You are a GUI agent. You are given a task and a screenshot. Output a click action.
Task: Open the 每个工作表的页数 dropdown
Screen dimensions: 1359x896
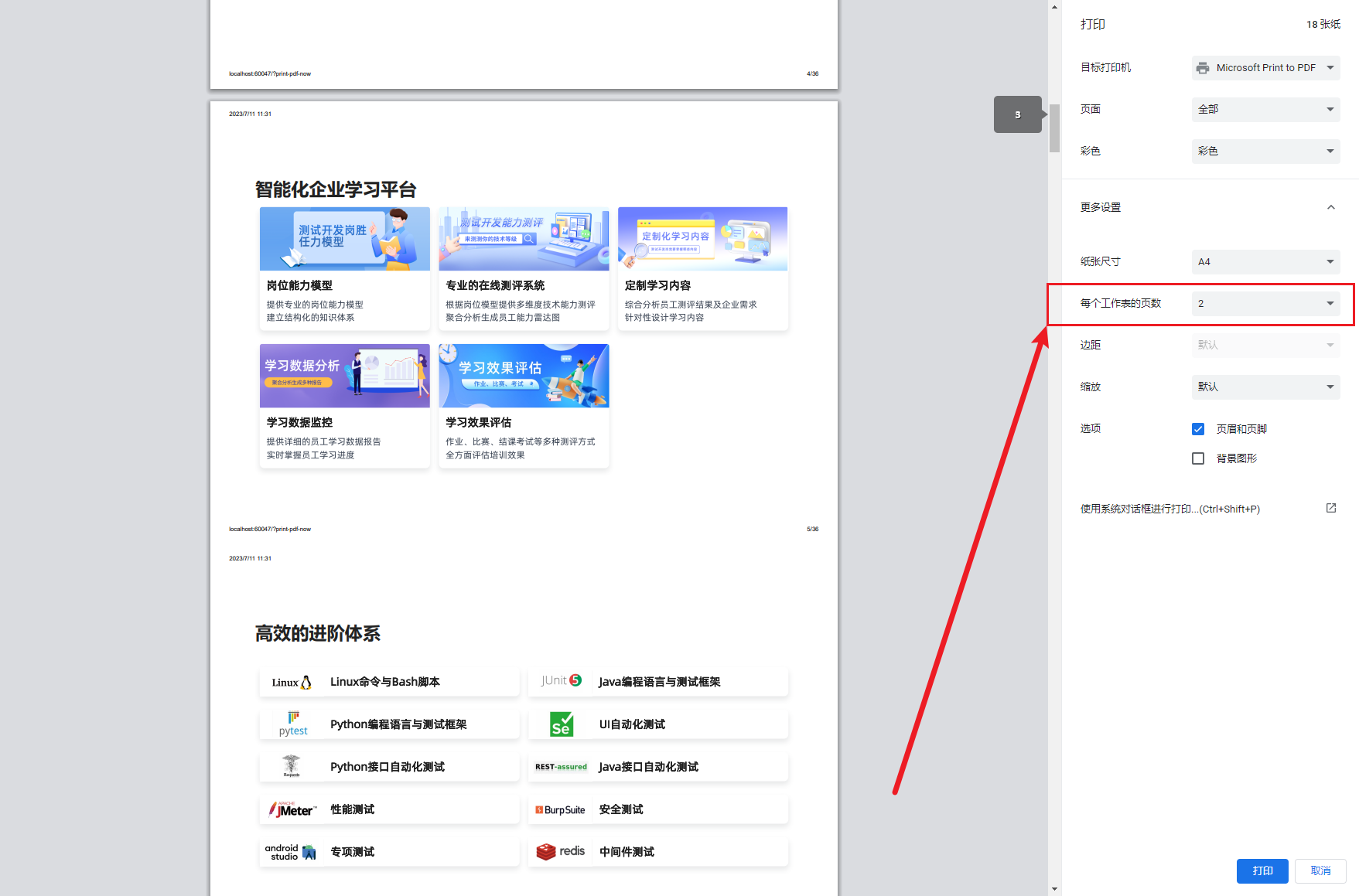[x=1265, y=304]
